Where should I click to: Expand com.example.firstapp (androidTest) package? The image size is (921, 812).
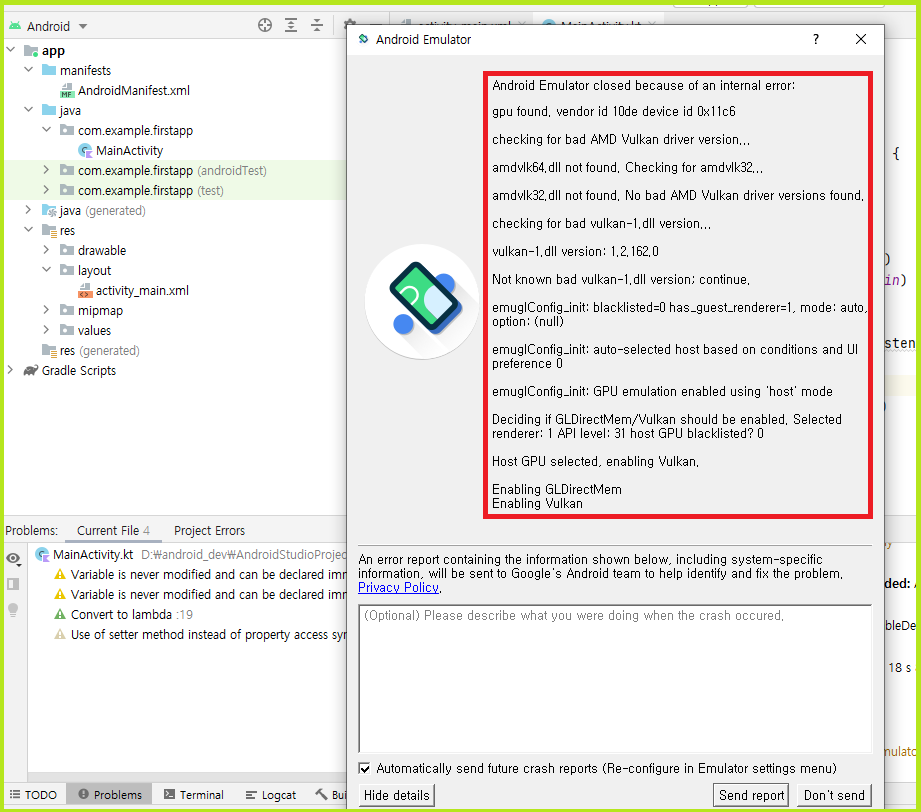(x=46, y=170)
